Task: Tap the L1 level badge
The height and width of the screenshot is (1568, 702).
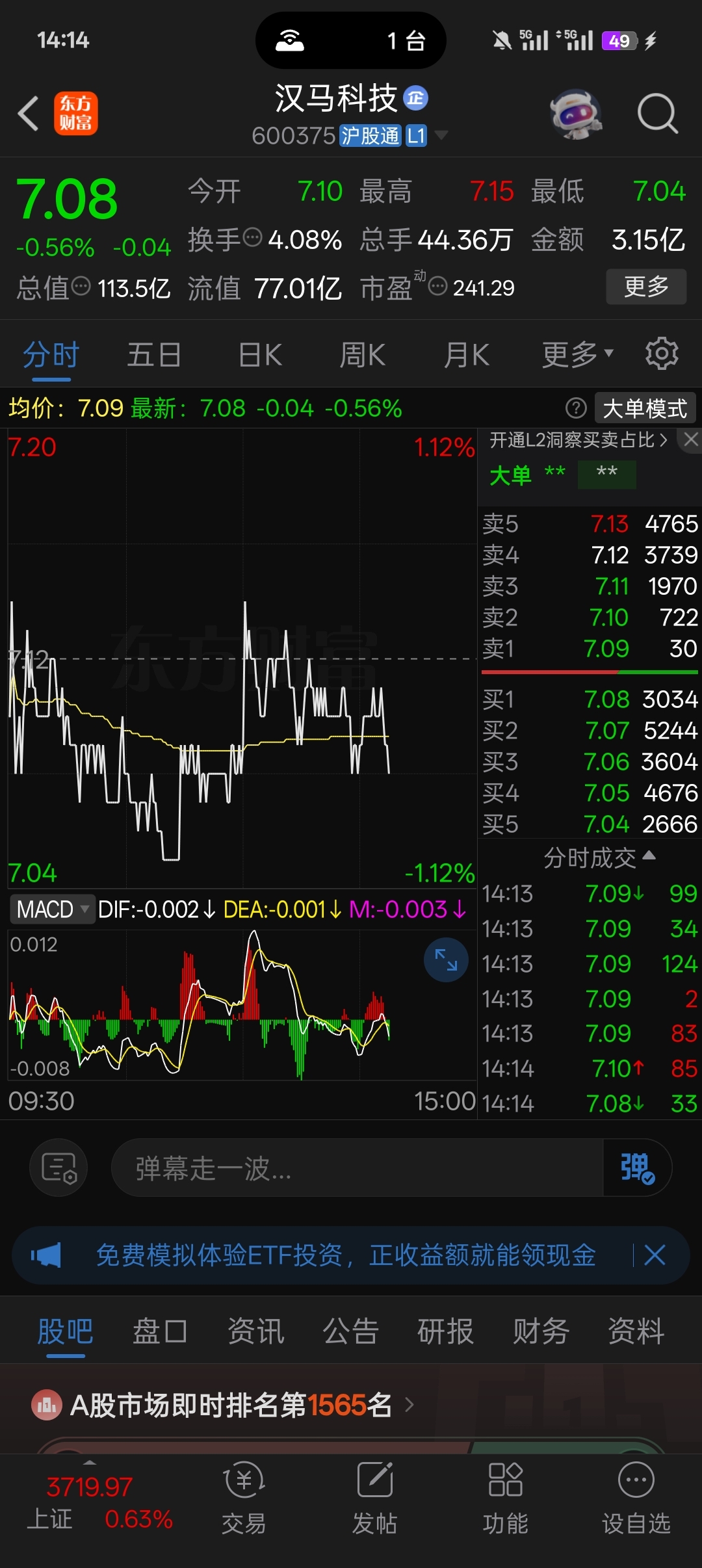Action: pos(417,136)
